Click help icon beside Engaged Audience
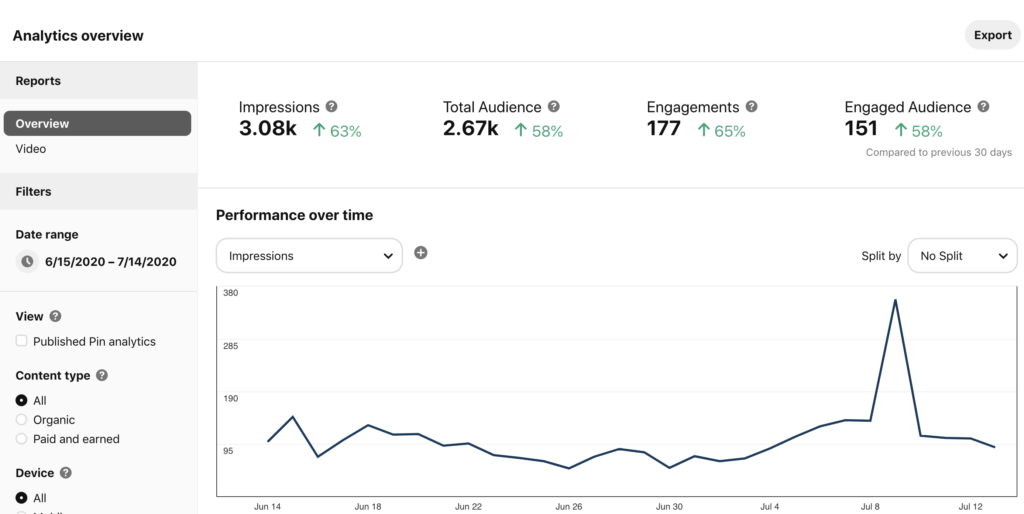The image size is (1024, 514). pyautogui.click(x=984, y=107)
